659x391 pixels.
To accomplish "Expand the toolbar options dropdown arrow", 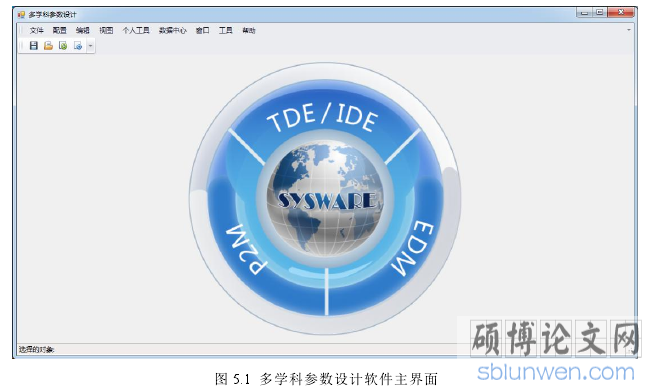I will (90, 46).
